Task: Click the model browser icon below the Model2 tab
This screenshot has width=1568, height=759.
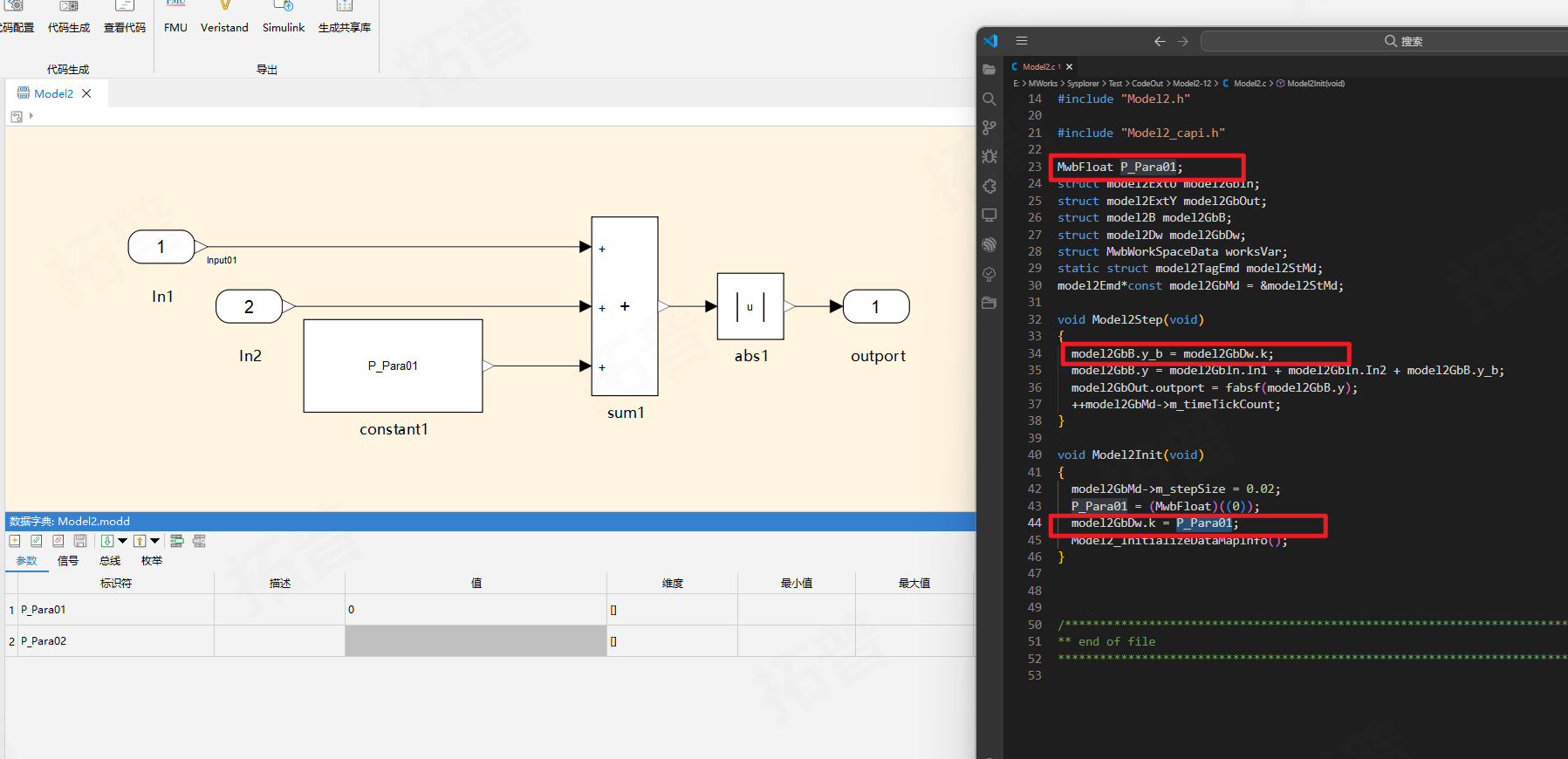Action: point(17,116)
